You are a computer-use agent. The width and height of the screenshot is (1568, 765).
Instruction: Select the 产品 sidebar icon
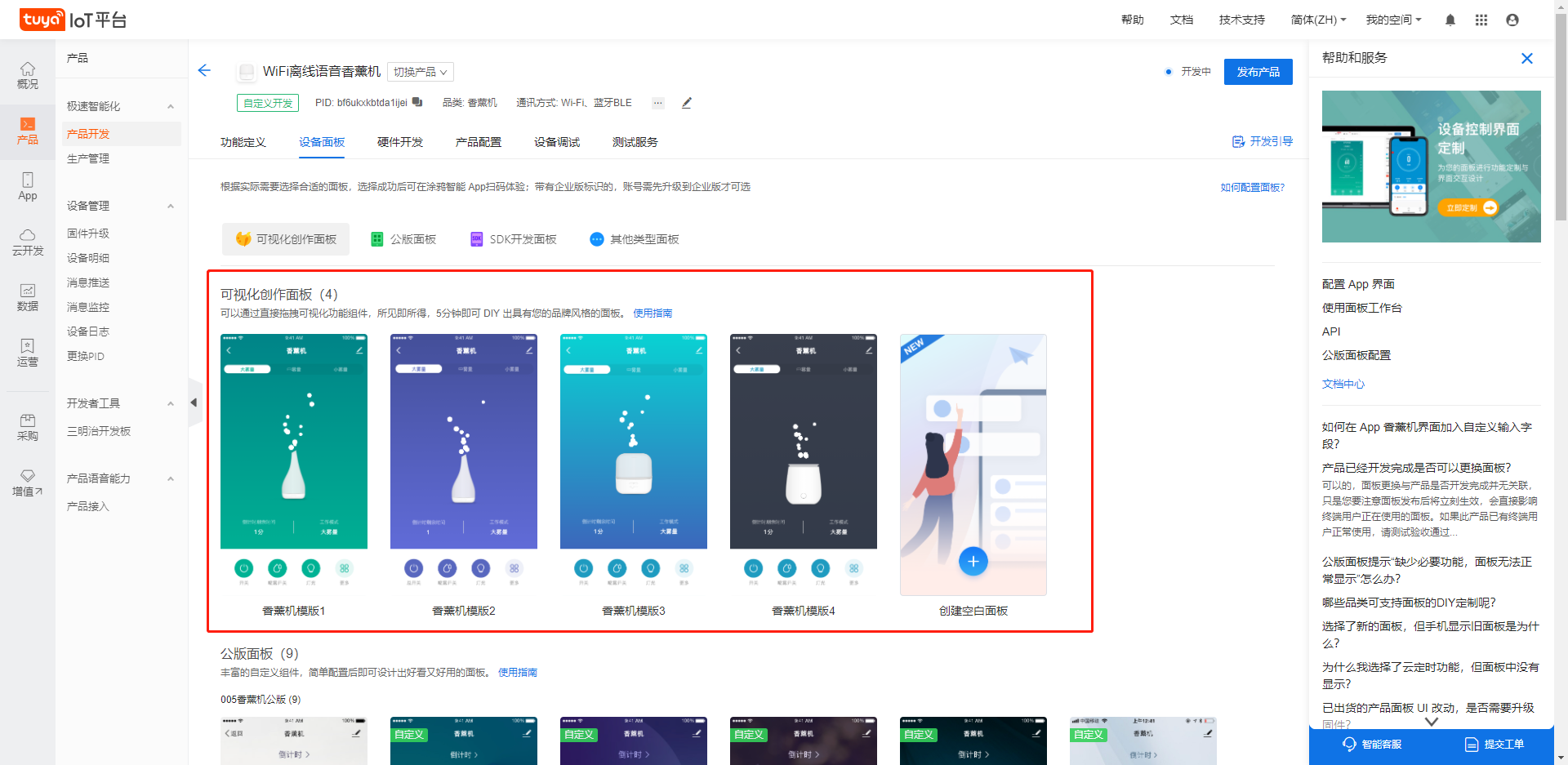click(x=28, y=131)
